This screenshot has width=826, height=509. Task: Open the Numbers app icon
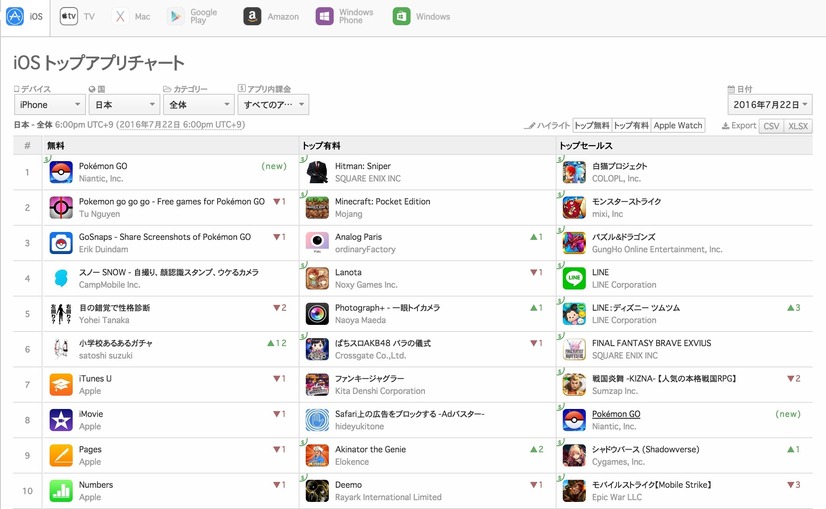[61, 491]
